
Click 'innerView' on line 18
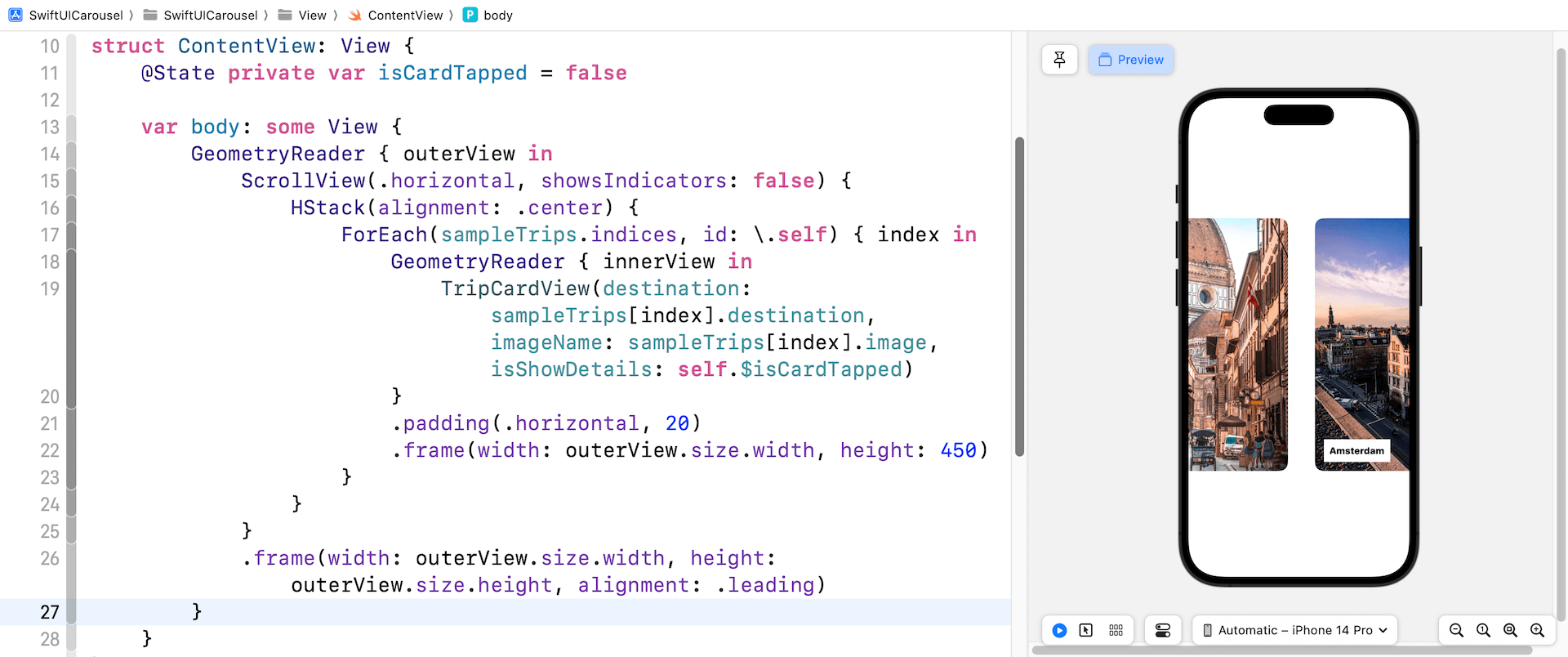pyautogui.click(x=659, y=261)
